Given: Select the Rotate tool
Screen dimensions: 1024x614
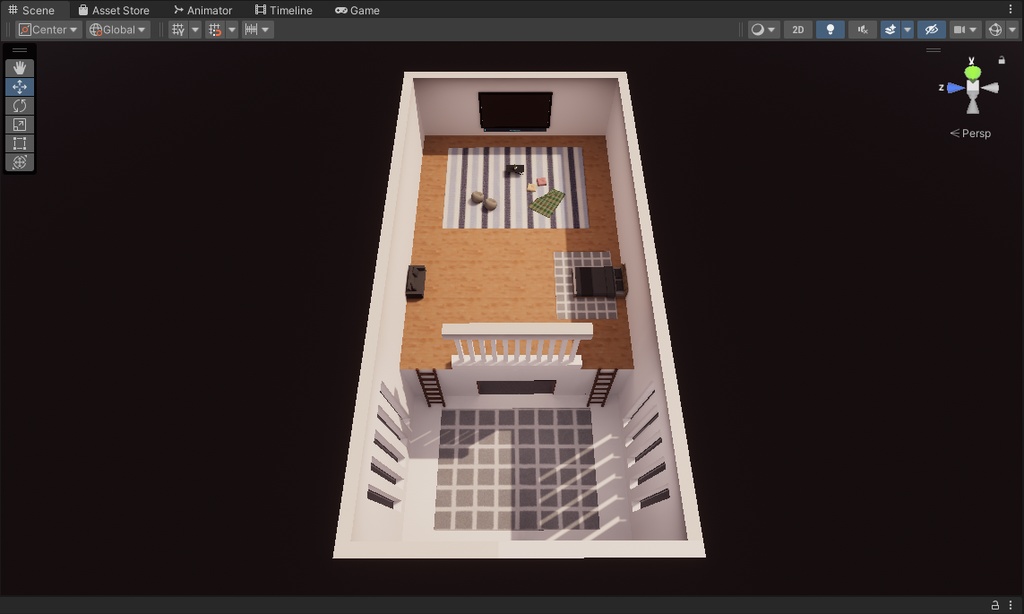Looking at the screenshot, I should pyautogui.click(x=19, y=105).
